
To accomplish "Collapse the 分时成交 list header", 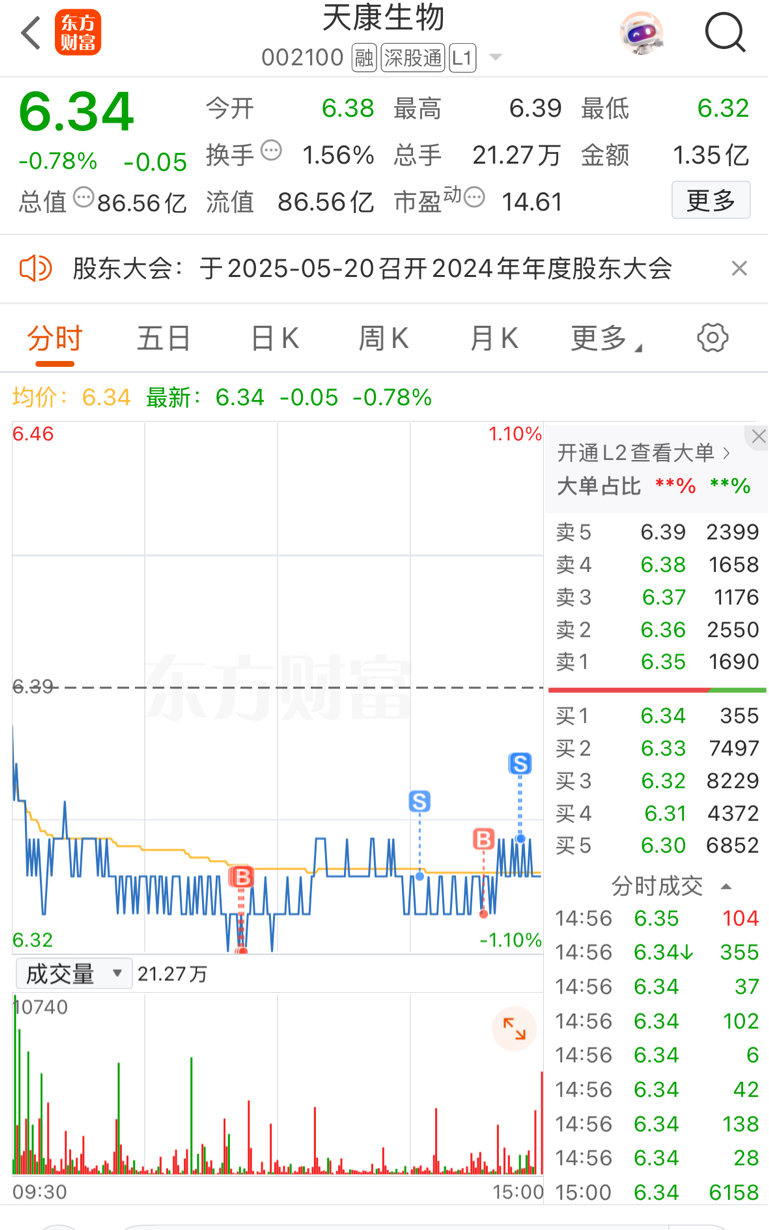I will (671, 885).
